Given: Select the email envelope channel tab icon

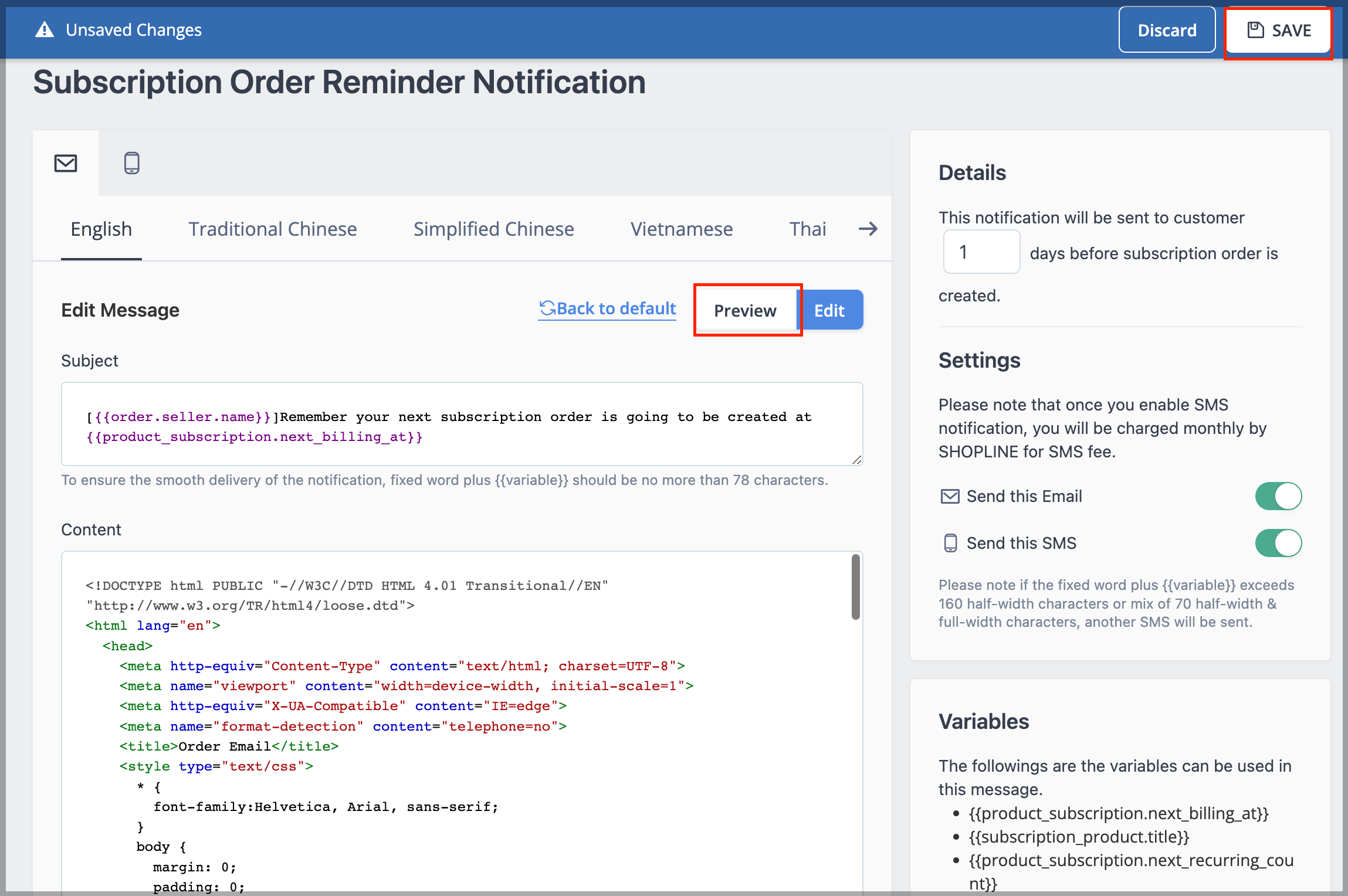Looking at the screenshot, I should 66,163.
